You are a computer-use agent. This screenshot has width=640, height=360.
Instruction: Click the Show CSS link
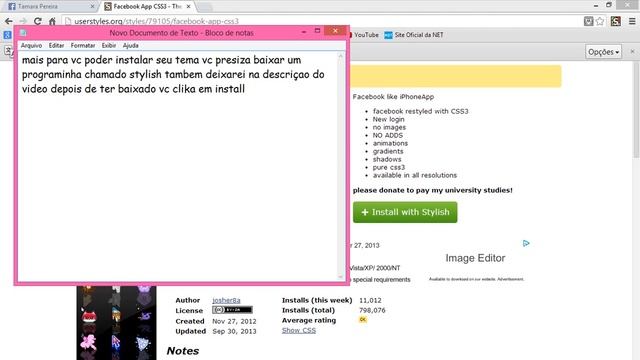click(299, 330)
